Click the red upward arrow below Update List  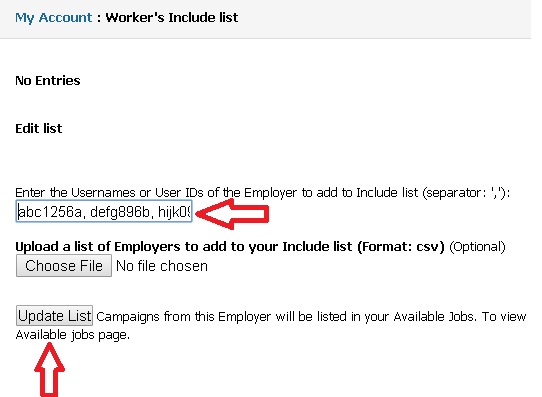pos(49,370)
